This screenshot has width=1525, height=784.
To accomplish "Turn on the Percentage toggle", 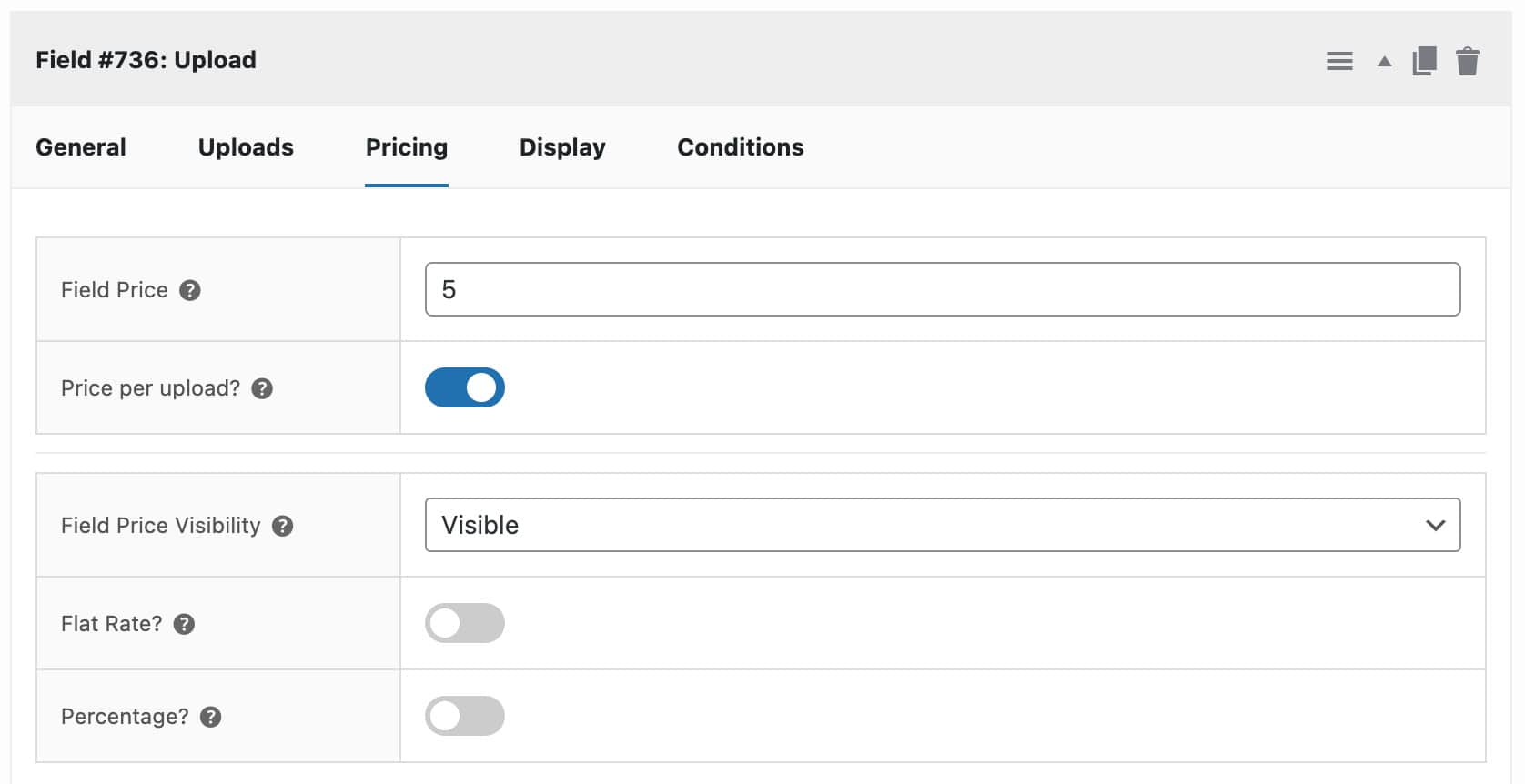I will [x=465, y=716].
